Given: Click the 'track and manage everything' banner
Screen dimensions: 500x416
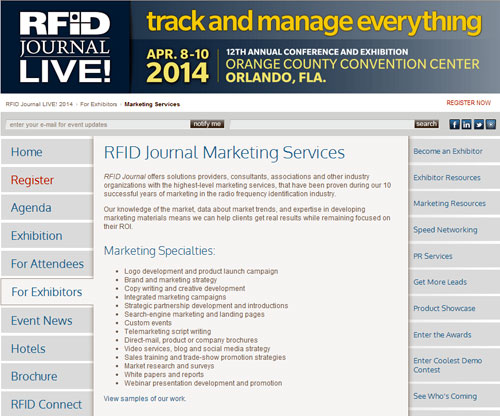Looking at the screenshot, I should [x=314, y=22].
